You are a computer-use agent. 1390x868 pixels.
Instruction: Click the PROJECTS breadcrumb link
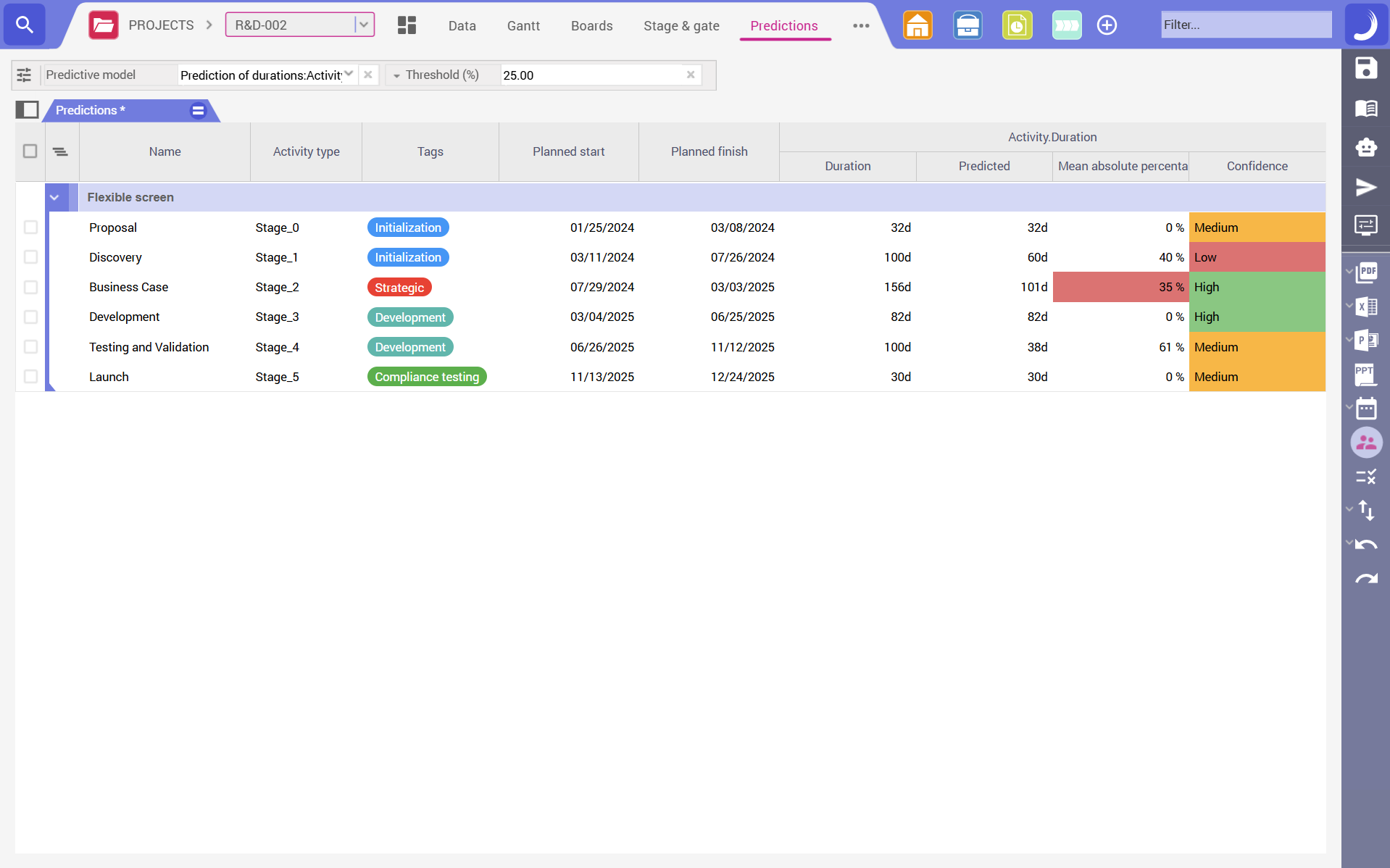tap(161, 25)
